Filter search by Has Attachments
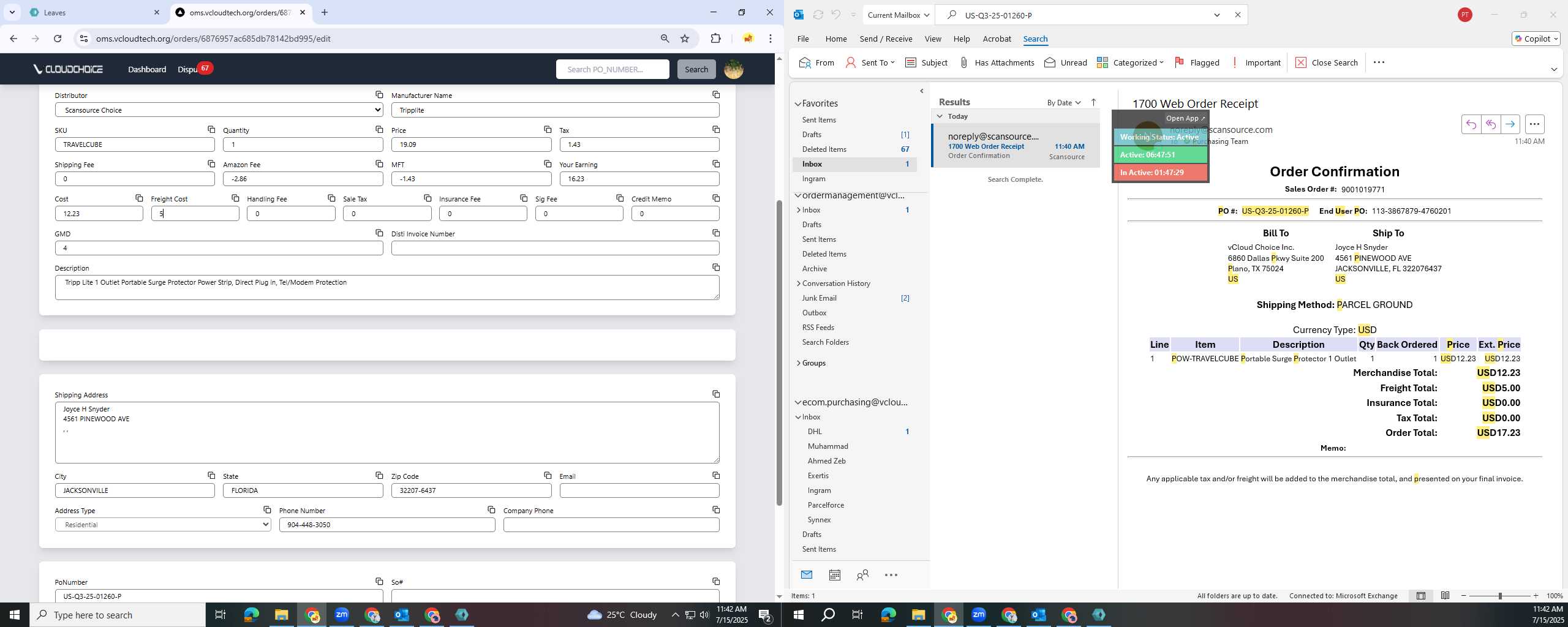Viewport: 1568px width, 627px height. tap(997, 62)
